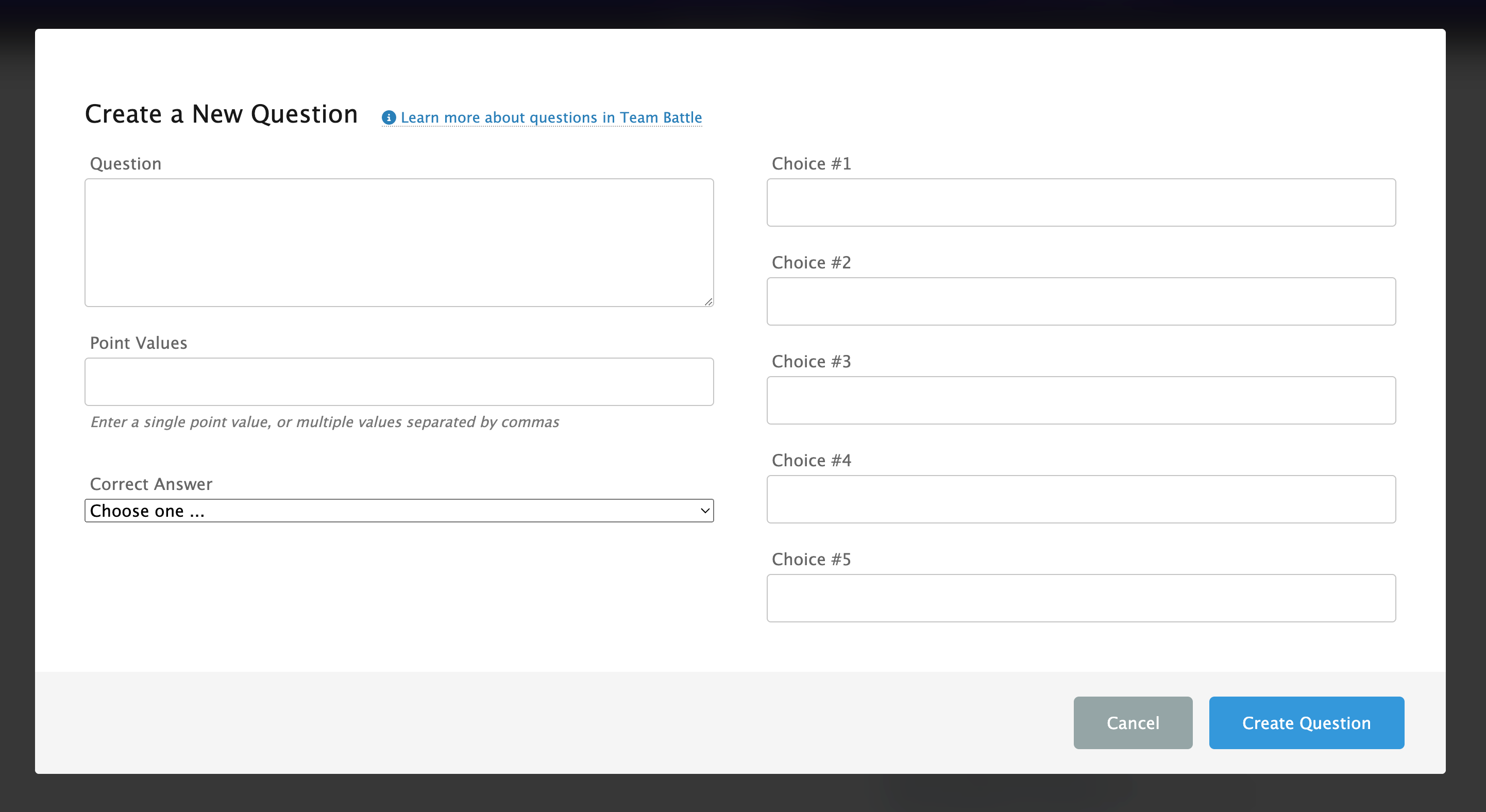Click the Choice #4 input field

[x=1080, y=499]
